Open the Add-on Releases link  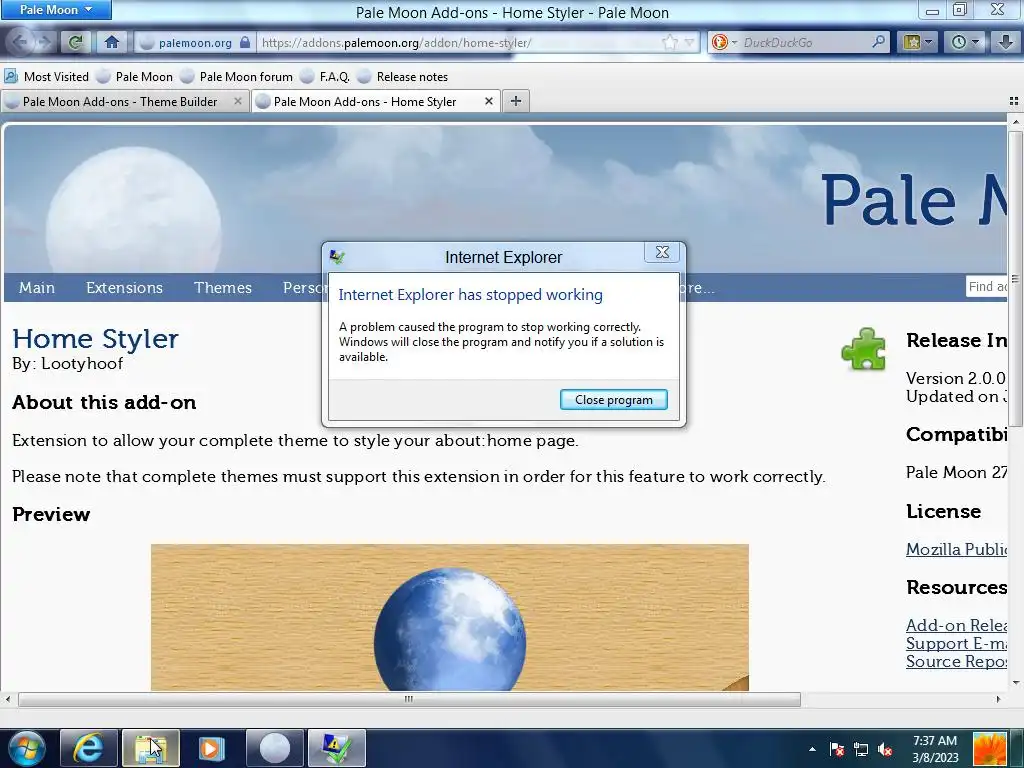point(956,626)
